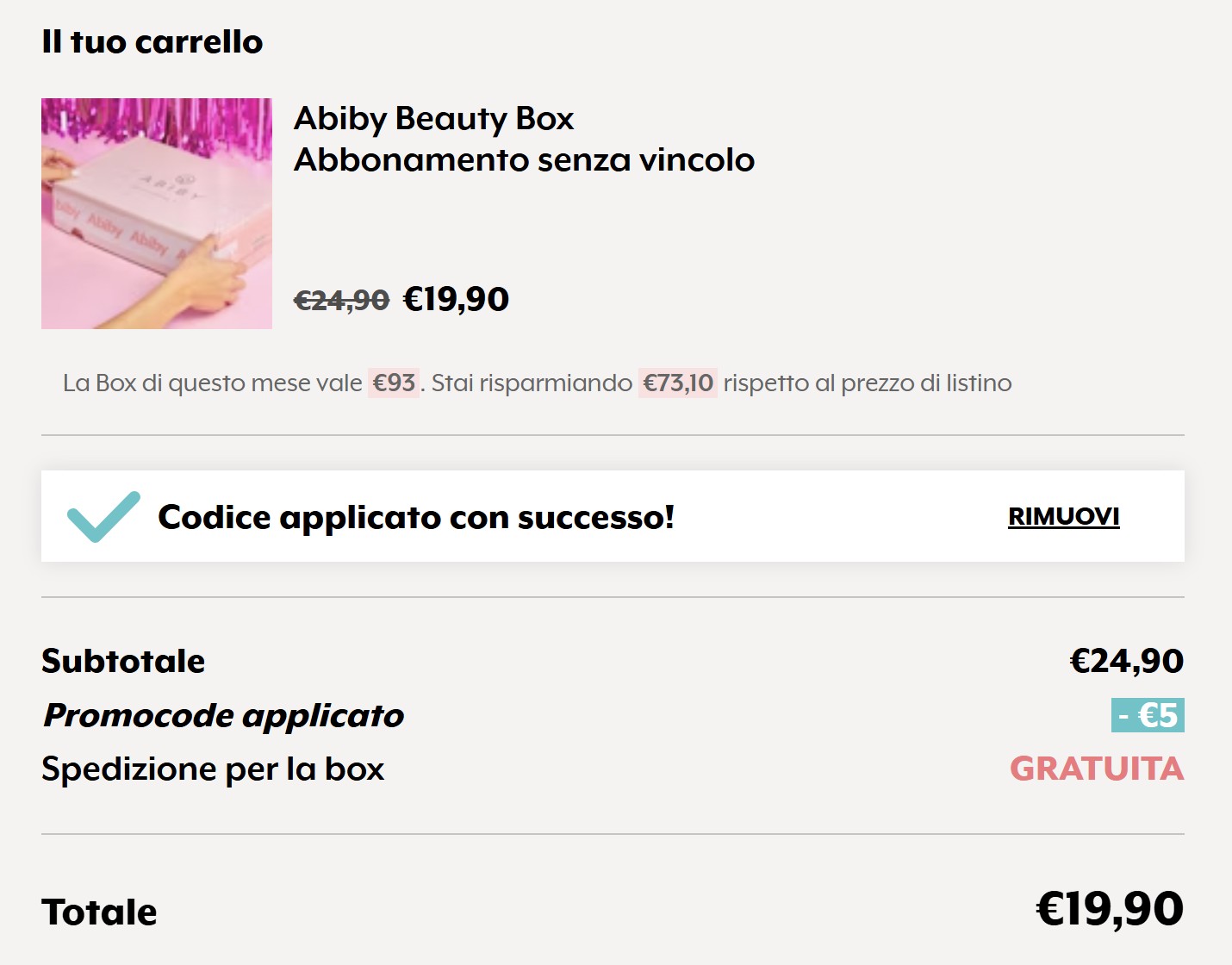
Task: Click the 'Promocode applicato' label
Action: [x=224, y=715]
